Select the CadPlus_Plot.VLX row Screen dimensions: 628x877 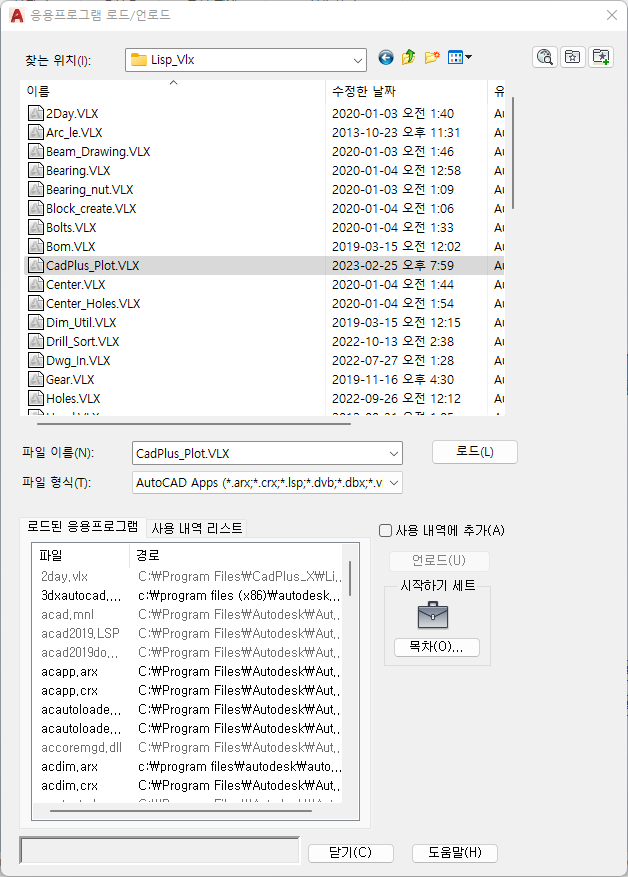click(265, 265)
